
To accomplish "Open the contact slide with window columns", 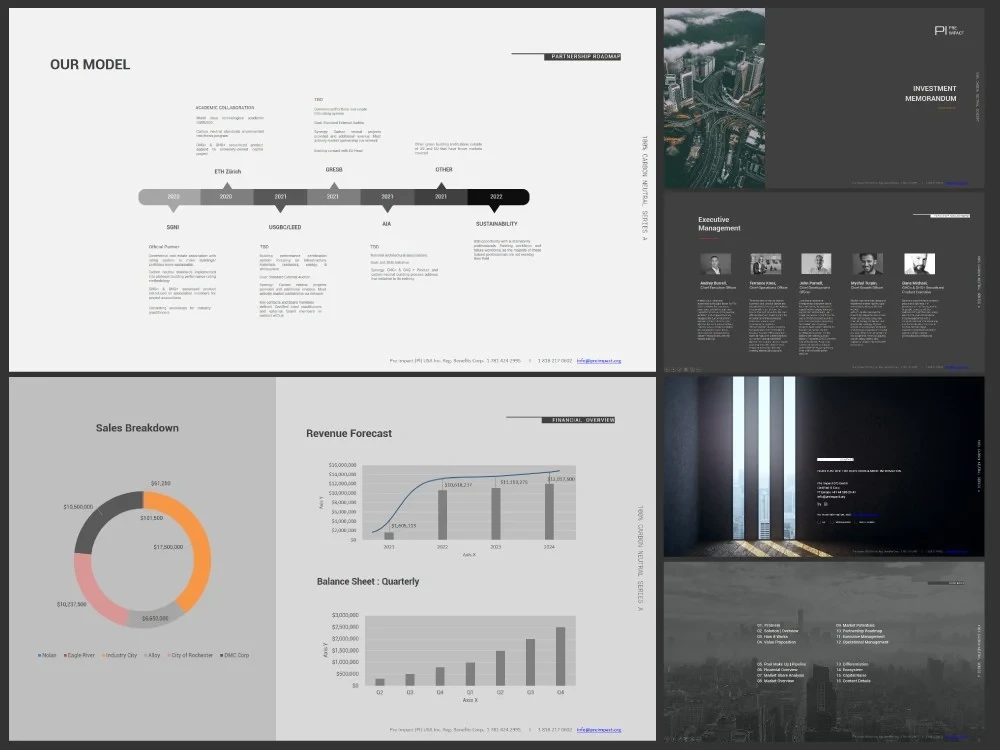I will tap(824, 466).
